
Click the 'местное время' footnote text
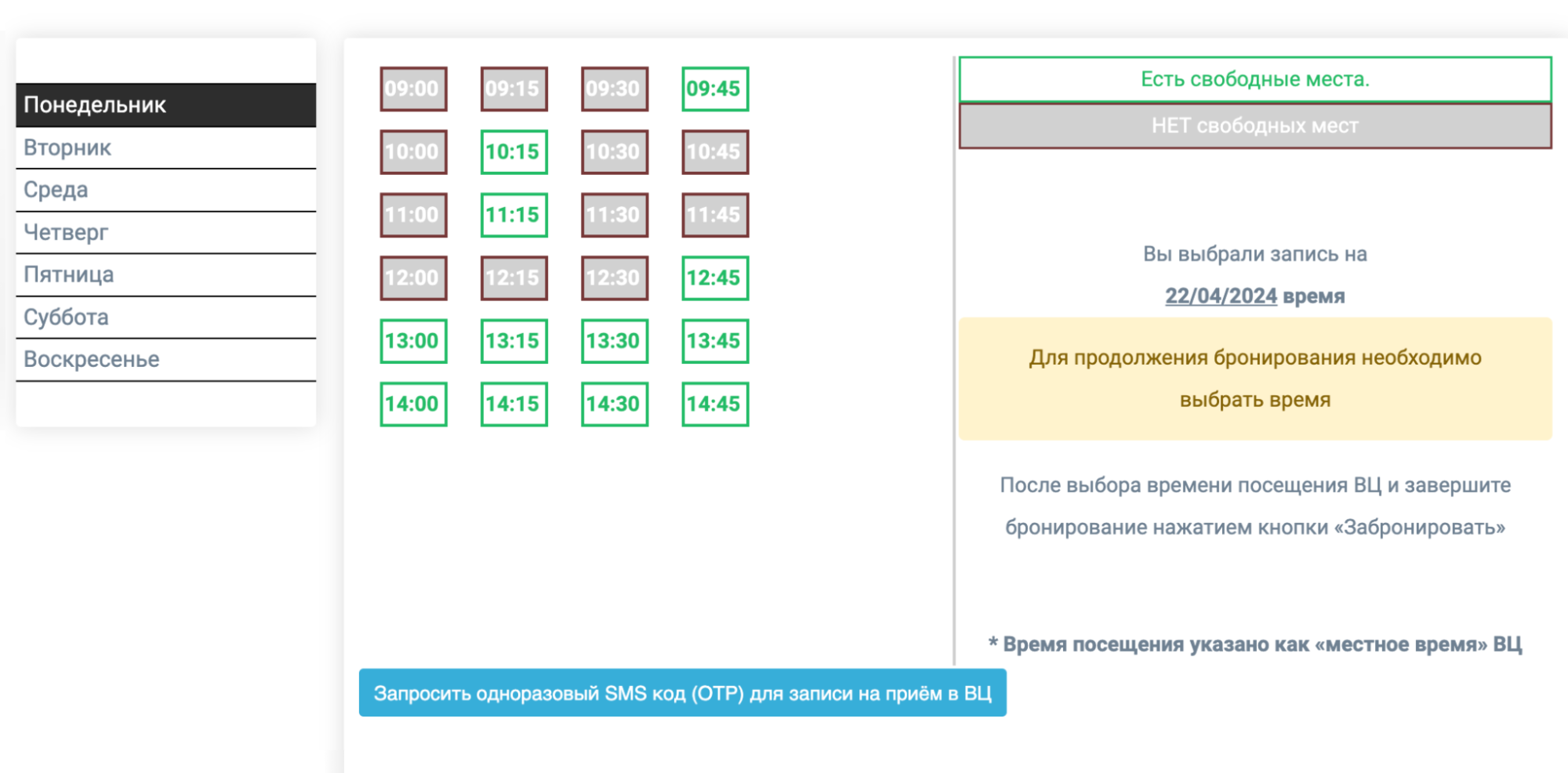pos(1255,644)
